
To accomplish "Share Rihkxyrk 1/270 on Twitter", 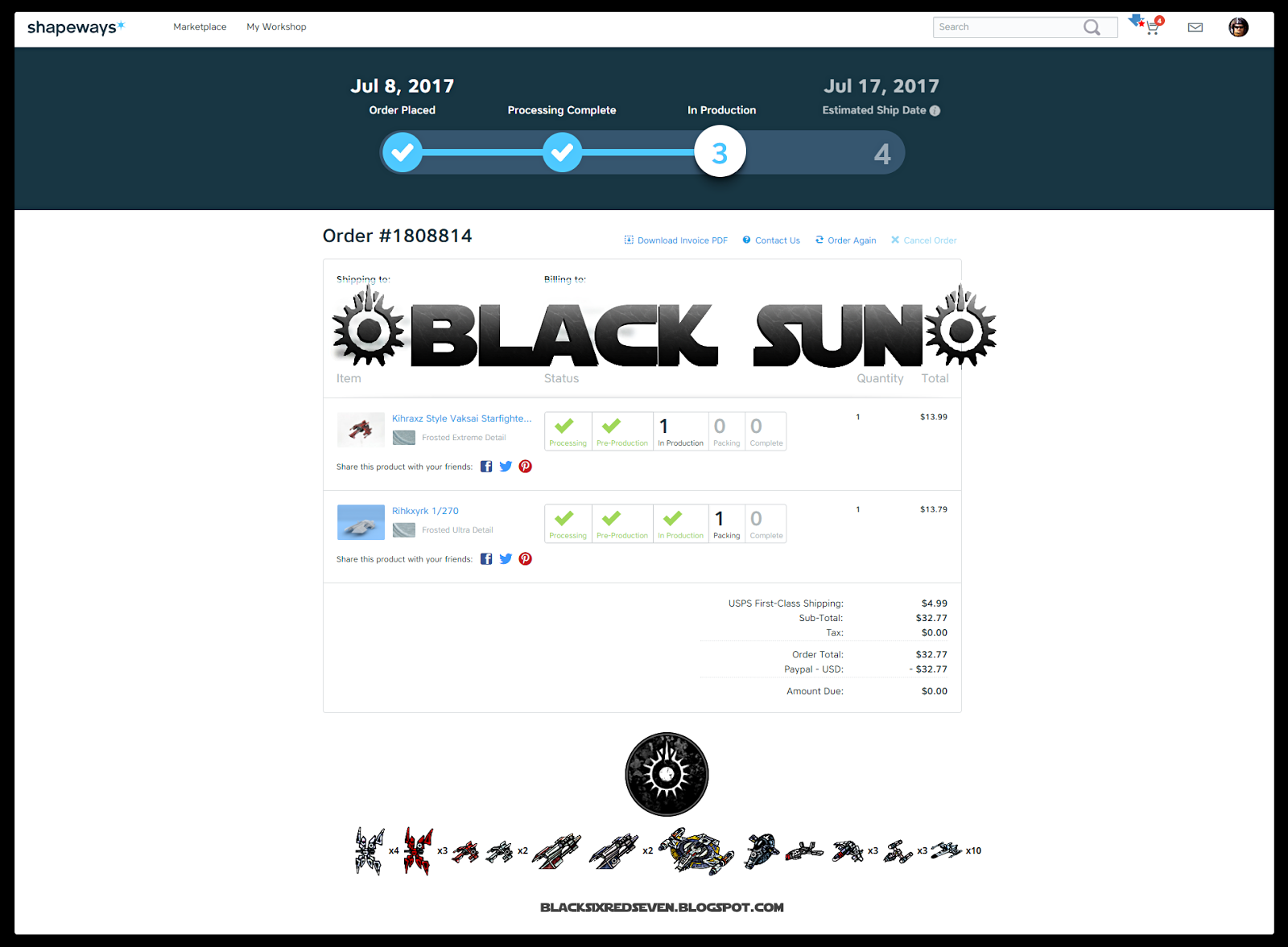I will tap(506, 559).
